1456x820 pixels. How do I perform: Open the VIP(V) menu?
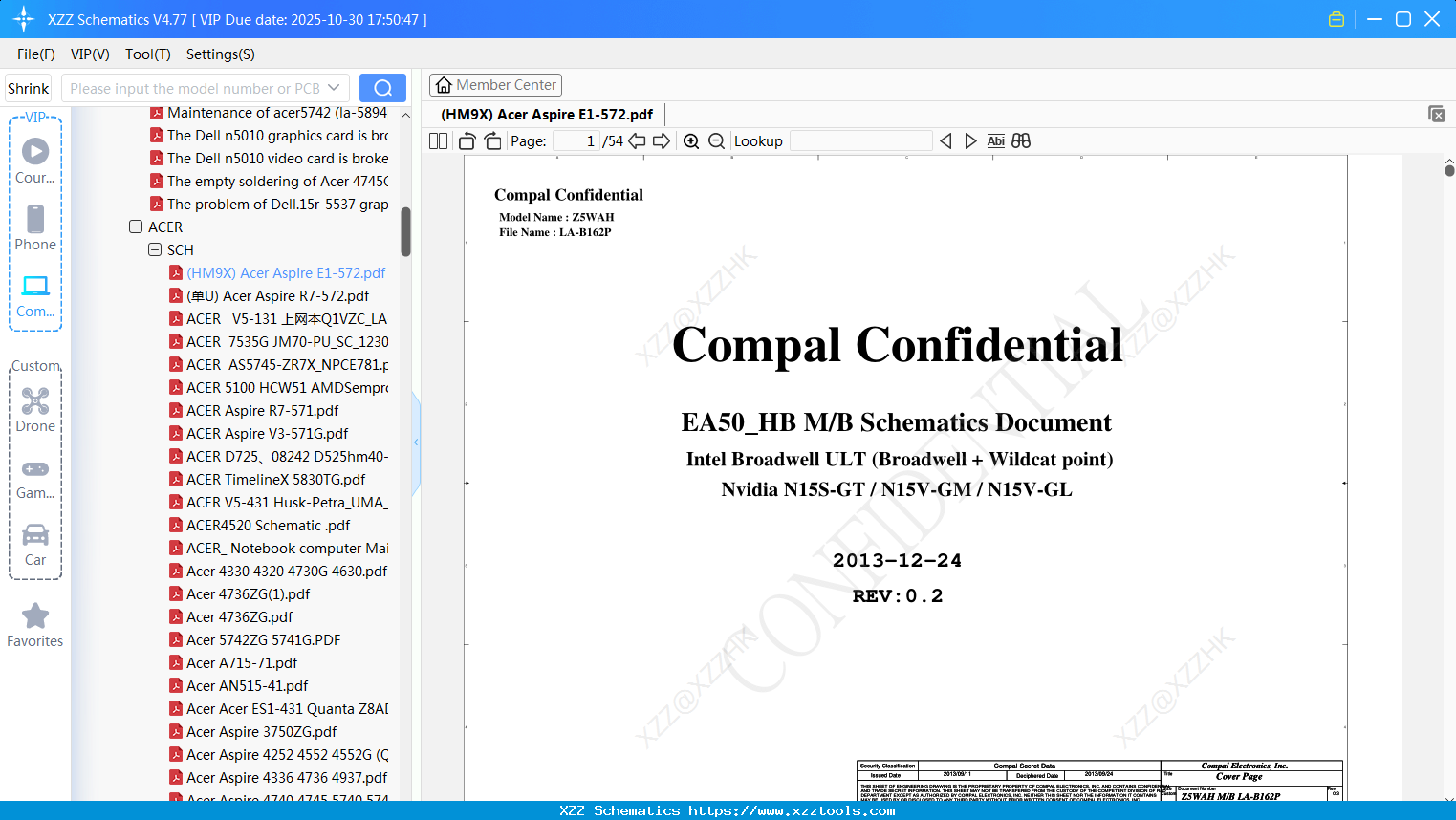click(90, 54)
